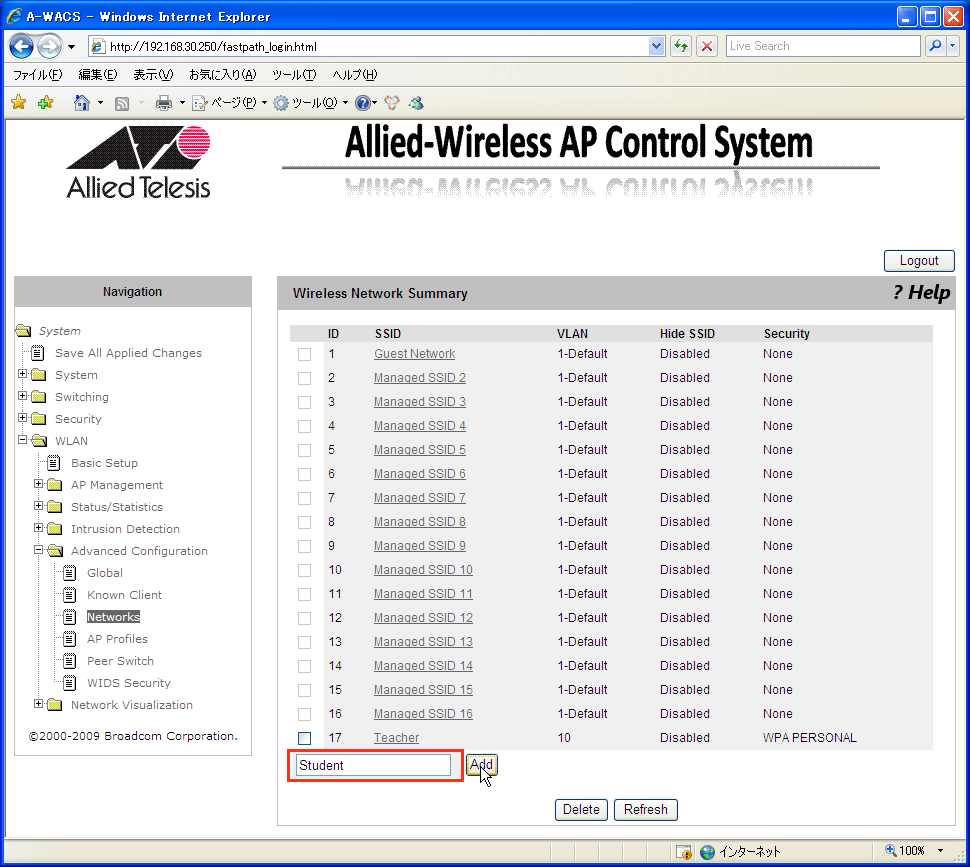Click Add to Favorites icon
Image resolution: width=970 pixels, height=867 pixels.
point(45,103)
